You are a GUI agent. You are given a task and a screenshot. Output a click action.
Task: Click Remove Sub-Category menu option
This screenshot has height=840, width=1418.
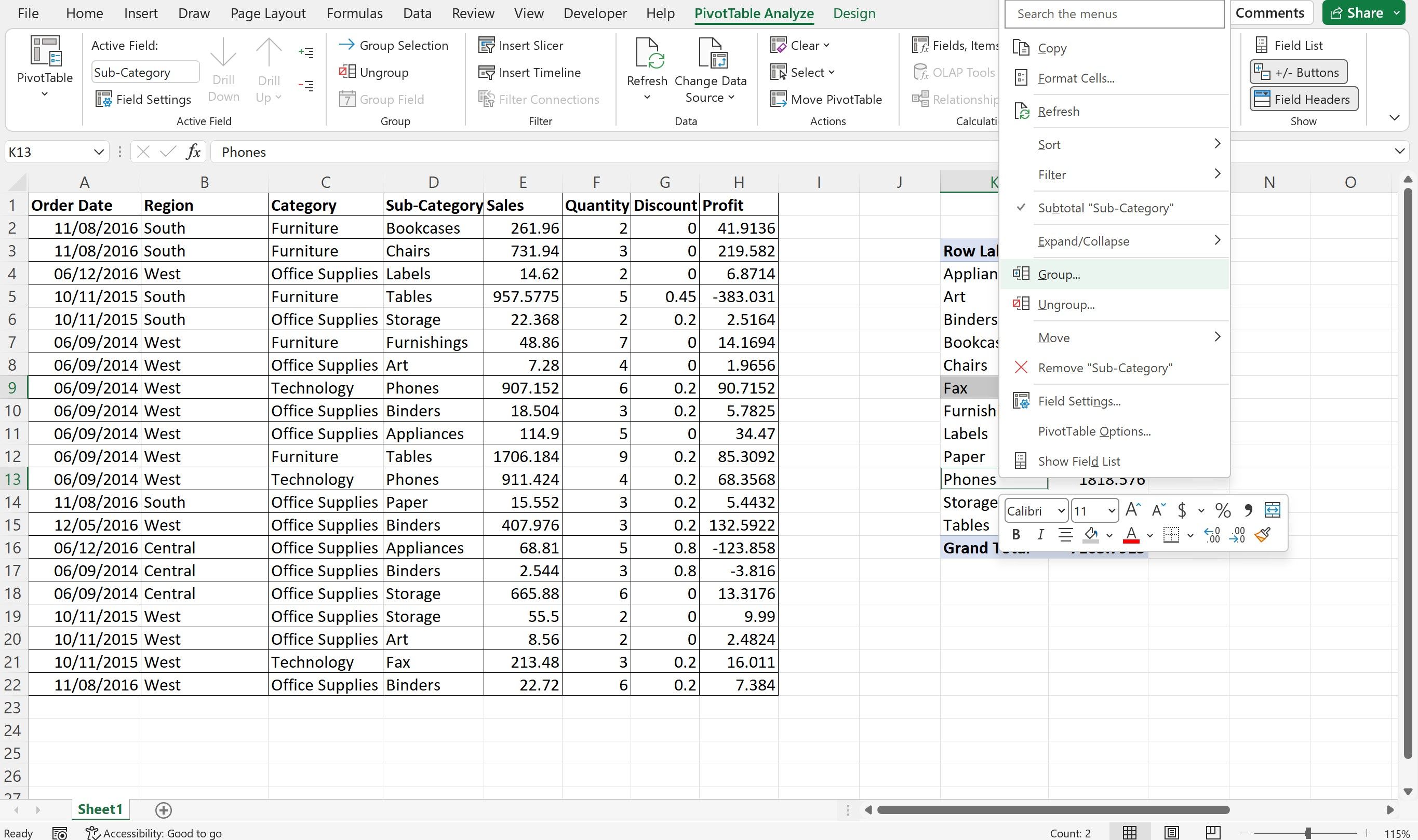1105,367
